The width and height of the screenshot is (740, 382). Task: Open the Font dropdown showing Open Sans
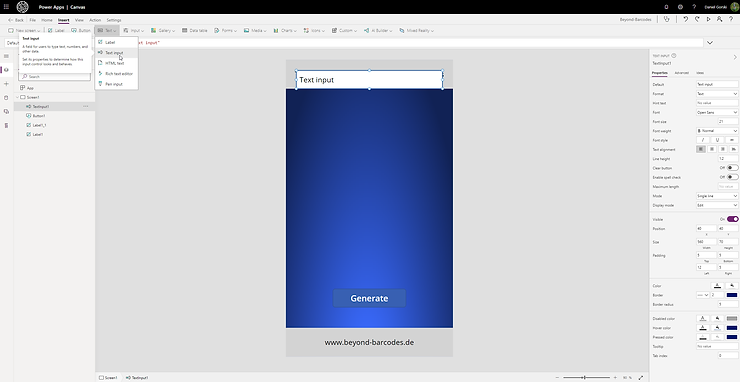click(717, 112)
